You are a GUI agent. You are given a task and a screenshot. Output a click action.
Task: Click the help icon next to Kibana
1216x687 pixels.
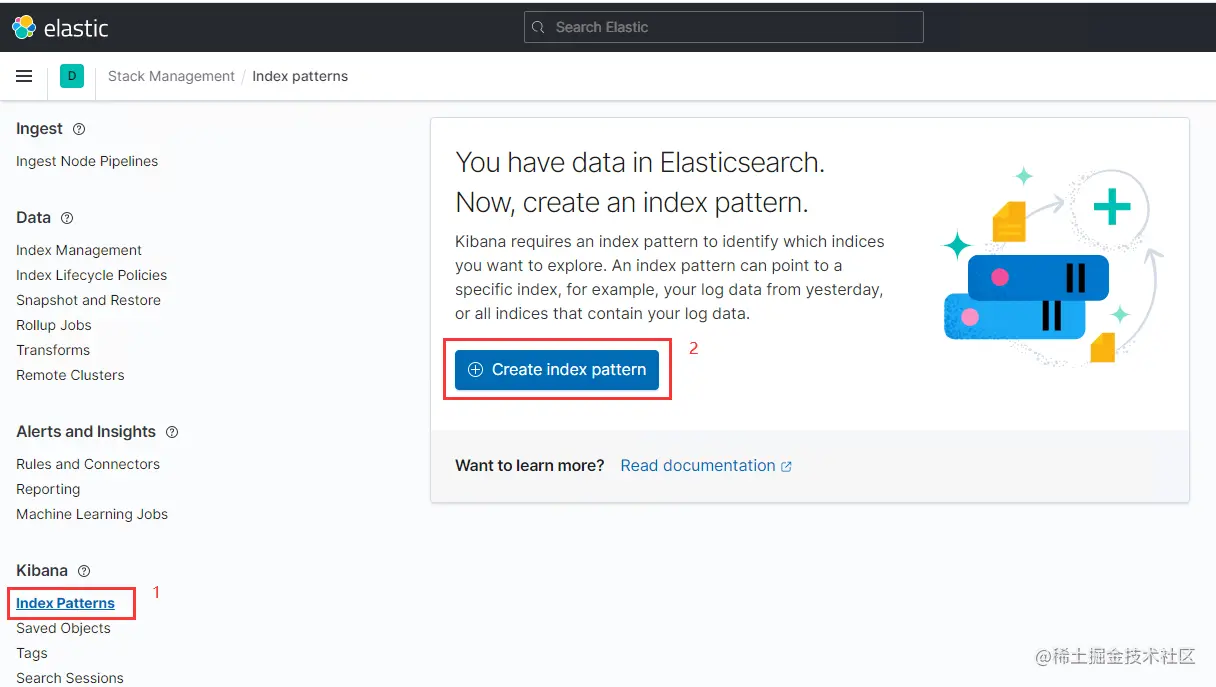[x=84, y=571]
